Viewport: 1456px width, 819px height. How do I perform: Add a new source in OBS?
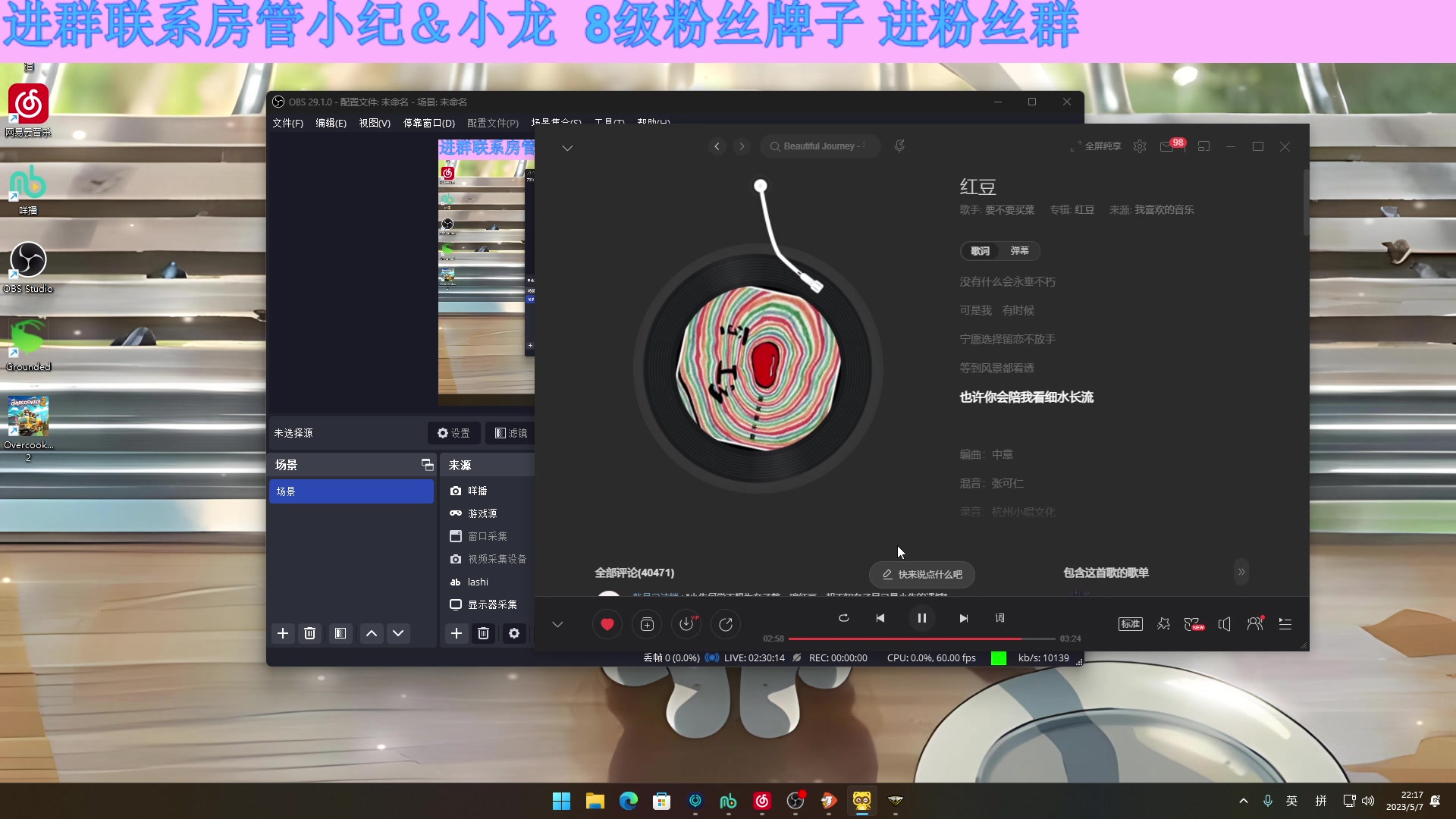click(457, 633)
